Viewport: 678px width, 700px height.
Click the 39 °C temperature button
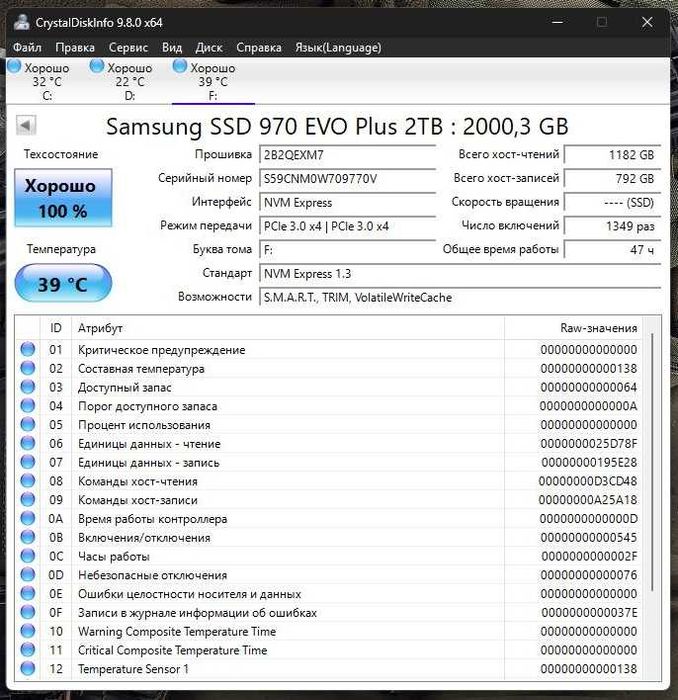click(x=63, y=284)
